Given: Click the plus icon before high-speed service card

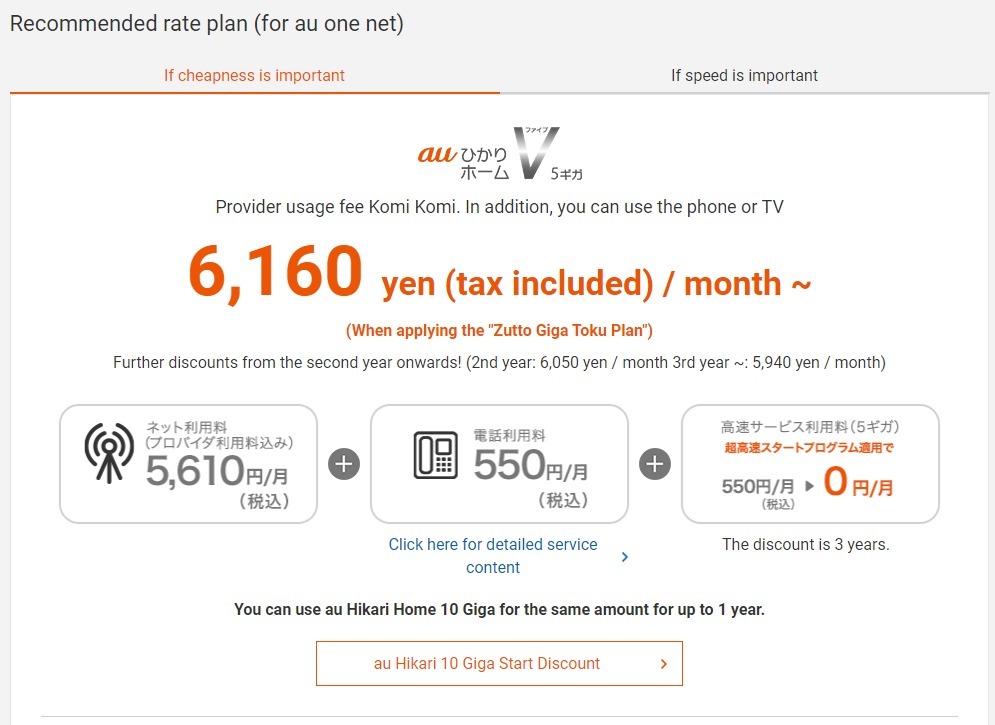Looking at the screenshot, I should click(656, 463).
